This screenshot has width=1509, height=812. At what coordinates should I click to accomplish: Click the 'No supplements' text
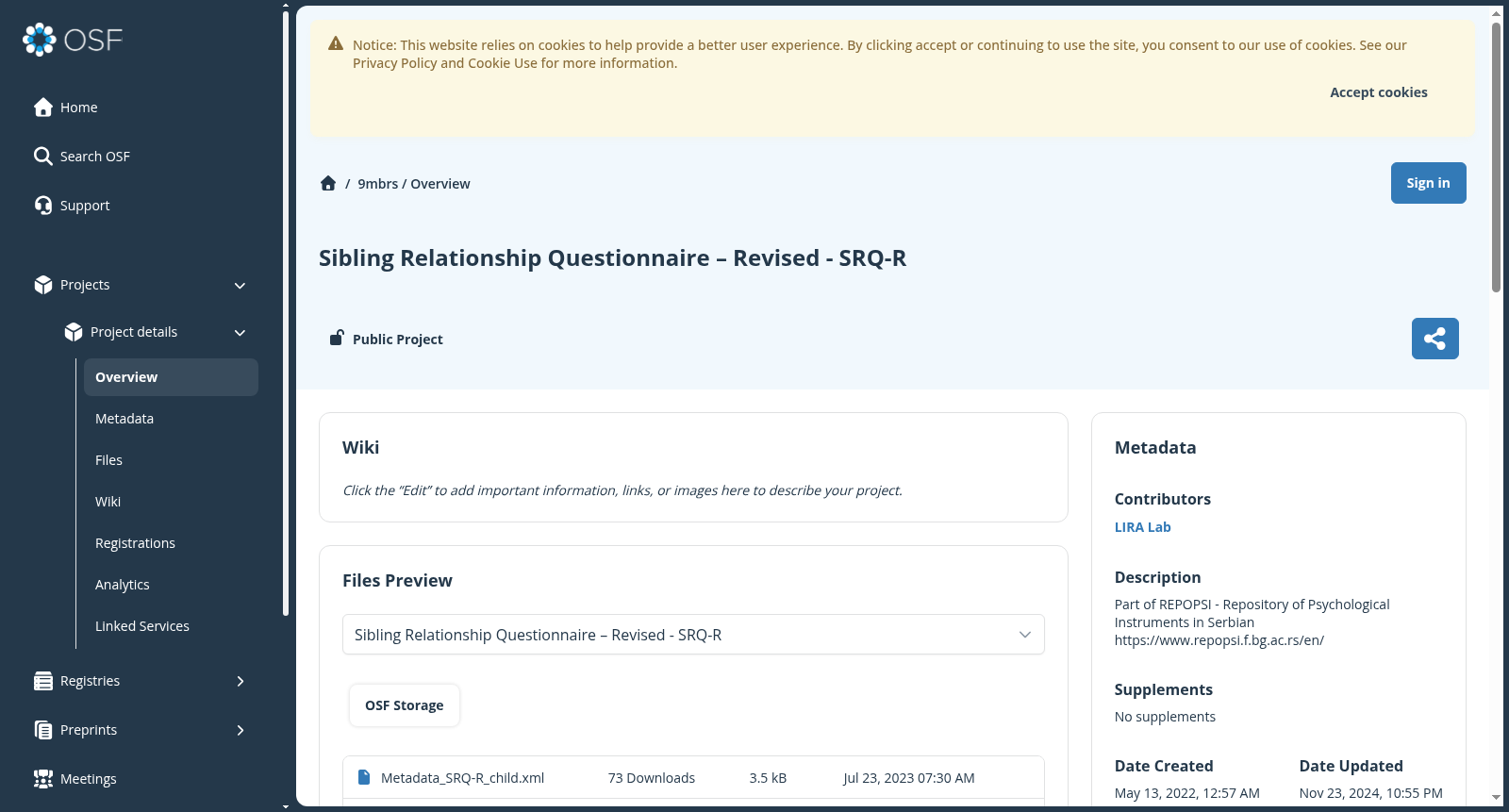[x=1165, y=717]
